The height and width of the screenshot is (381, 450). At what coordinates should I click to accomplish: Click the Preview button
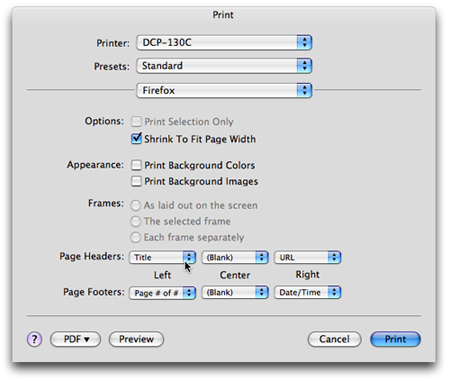[136, 339]
